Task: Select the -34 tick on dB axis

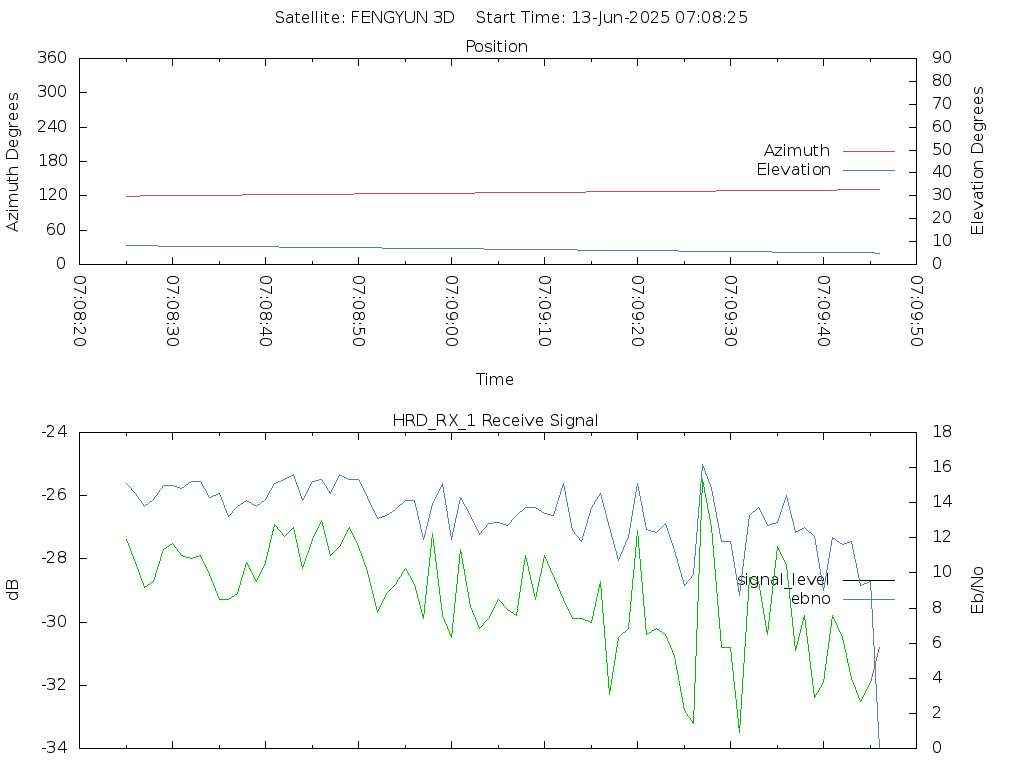Action: [54, 748]
